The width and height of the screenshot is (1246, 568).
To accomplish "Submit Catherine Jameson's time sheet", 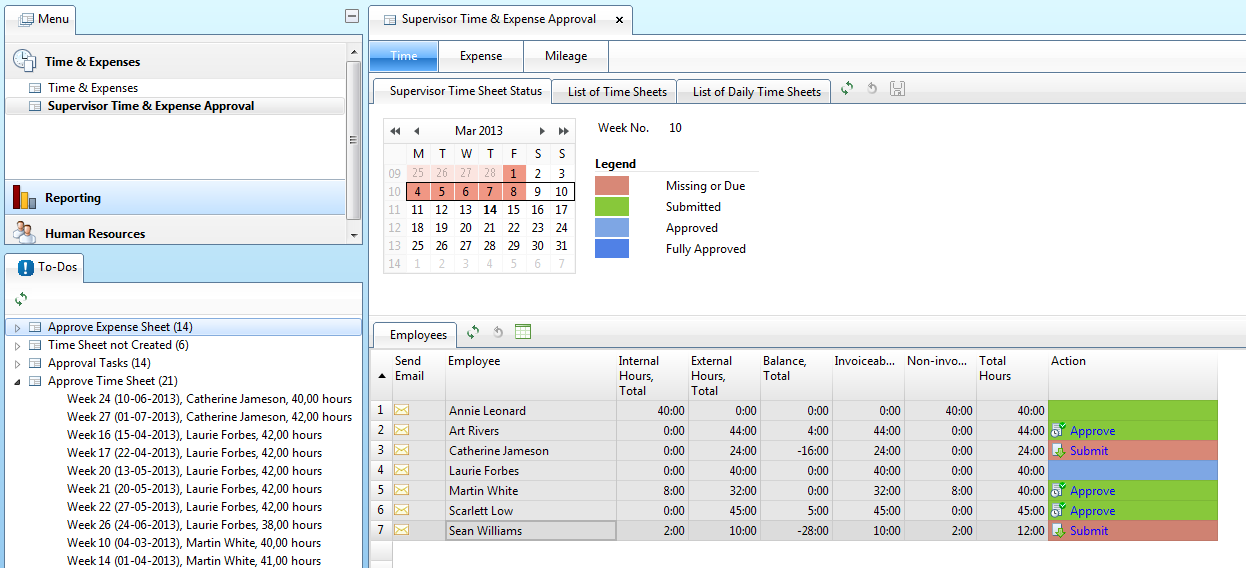I will coord(1088,451).
